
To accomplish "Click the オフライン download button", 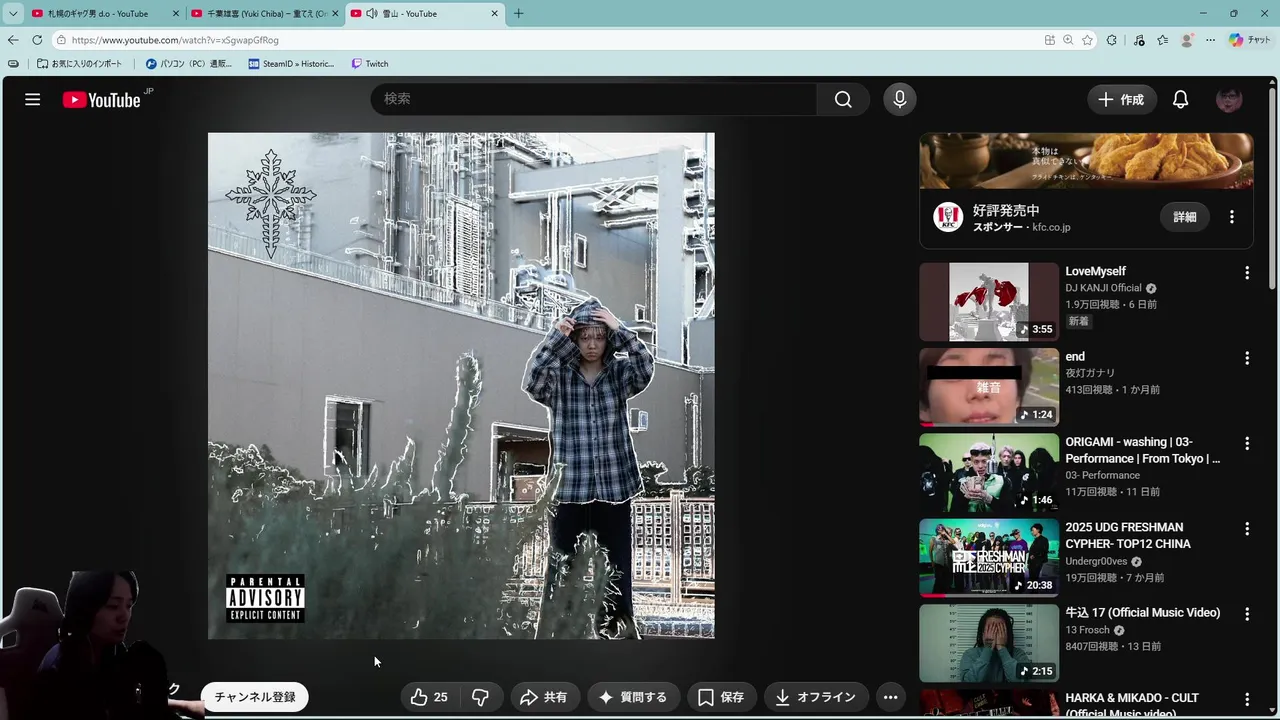I will point(816,697).
